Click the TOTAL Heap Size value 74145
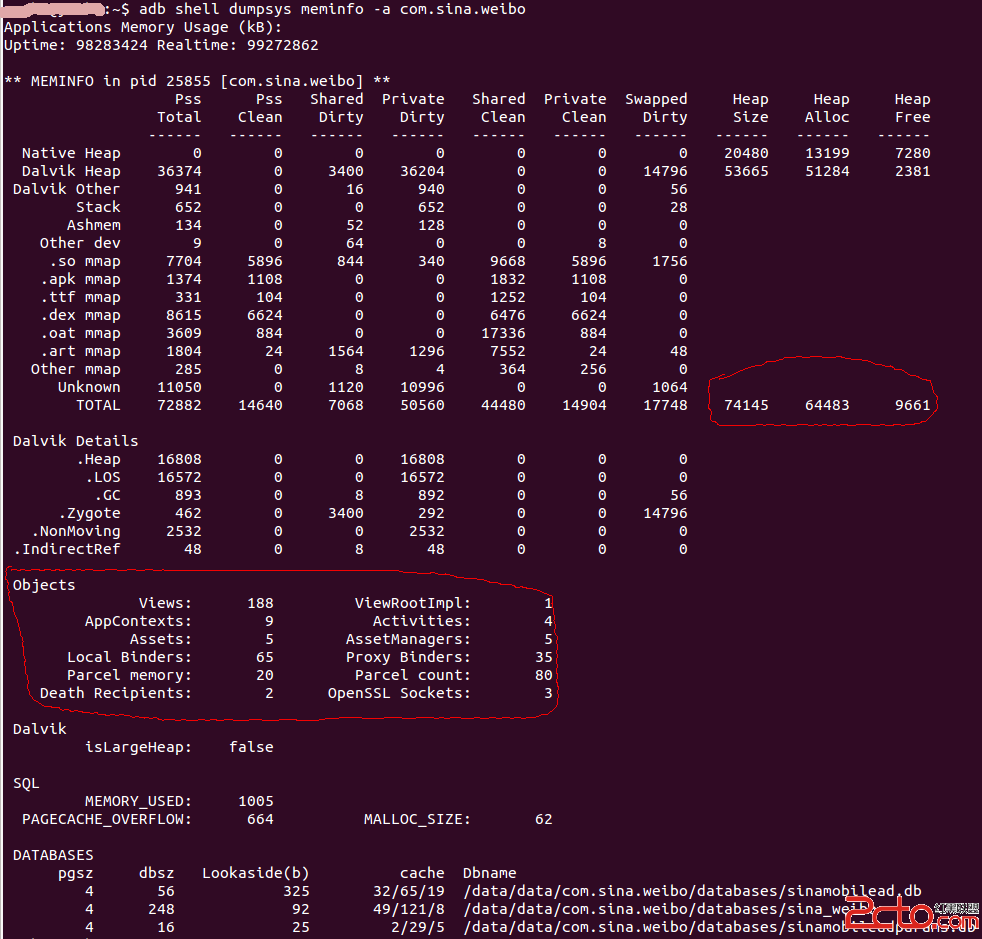The width and height of the screenshot is (982, 939). tap(746, 406)
